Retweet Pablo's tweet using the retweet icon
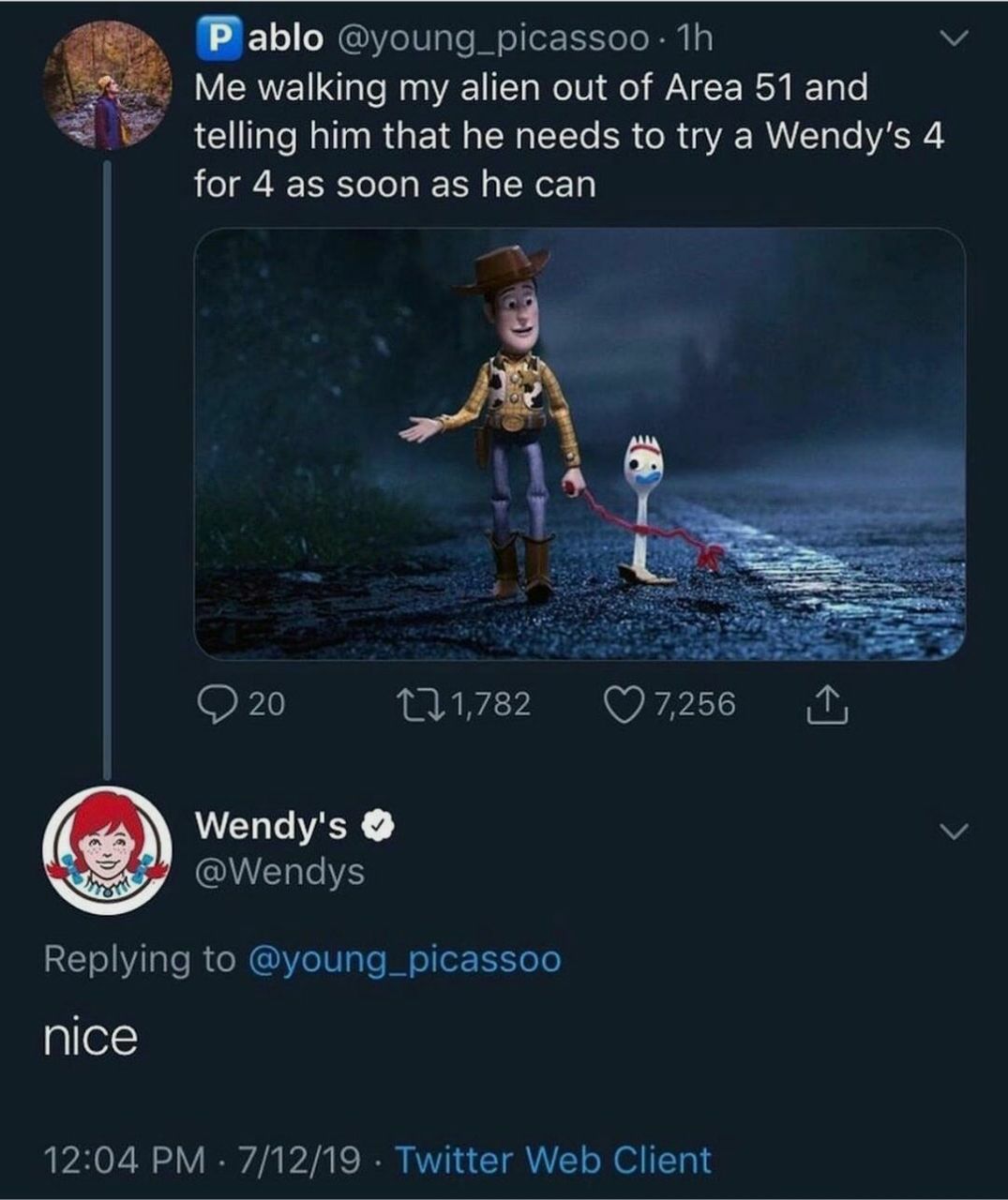The width and height of the screenshot is (1008, 1200). [429, 704]
